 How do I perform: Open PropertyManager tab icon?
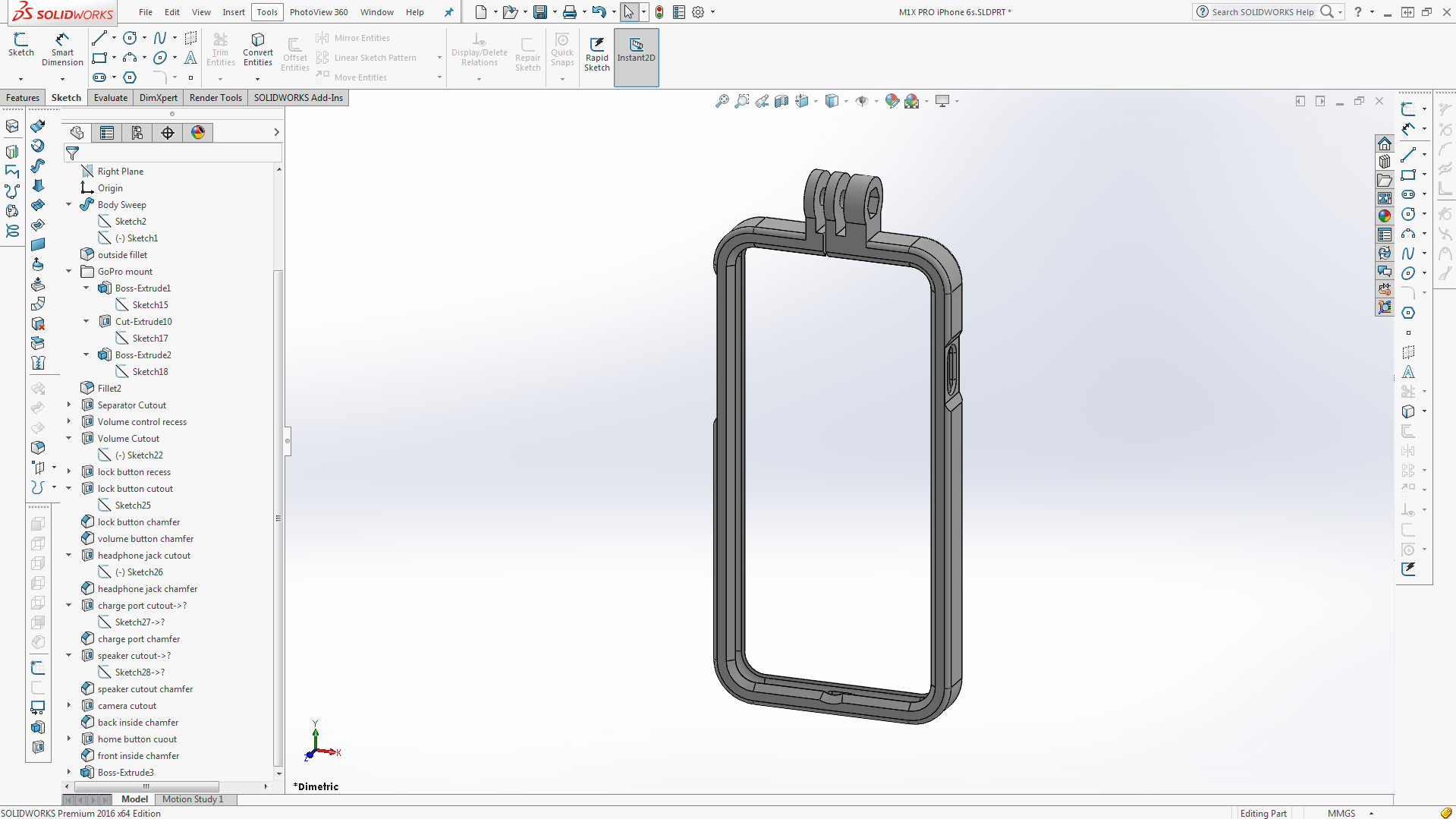point(107,133)
